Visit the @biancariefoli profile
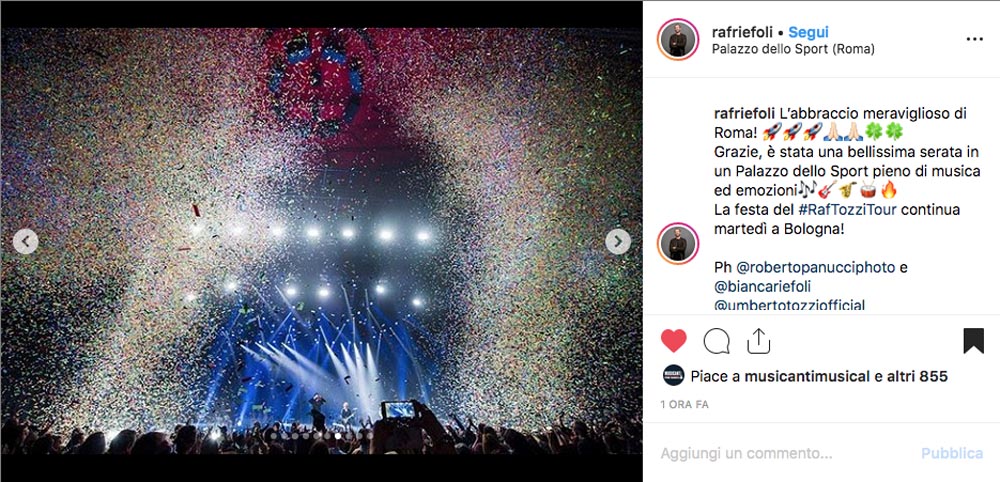 coord(763,287)
